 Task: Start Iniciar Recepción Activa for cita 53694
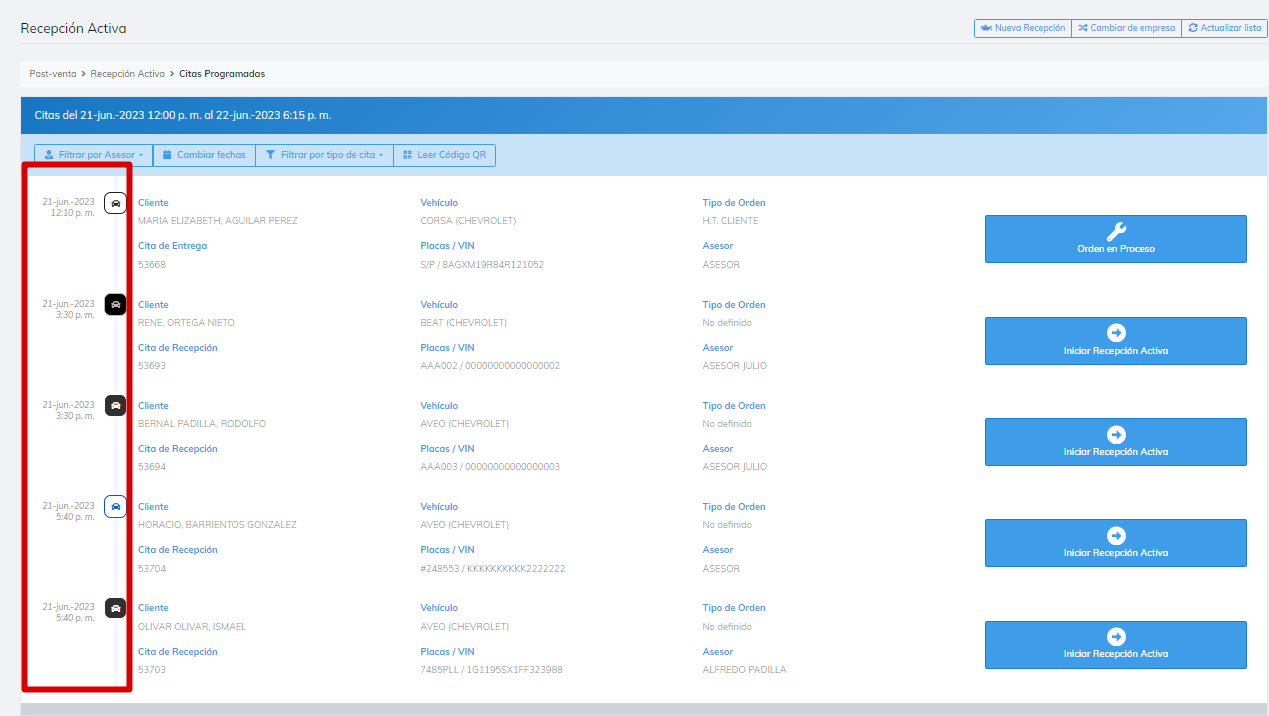tap(1116, 442)
